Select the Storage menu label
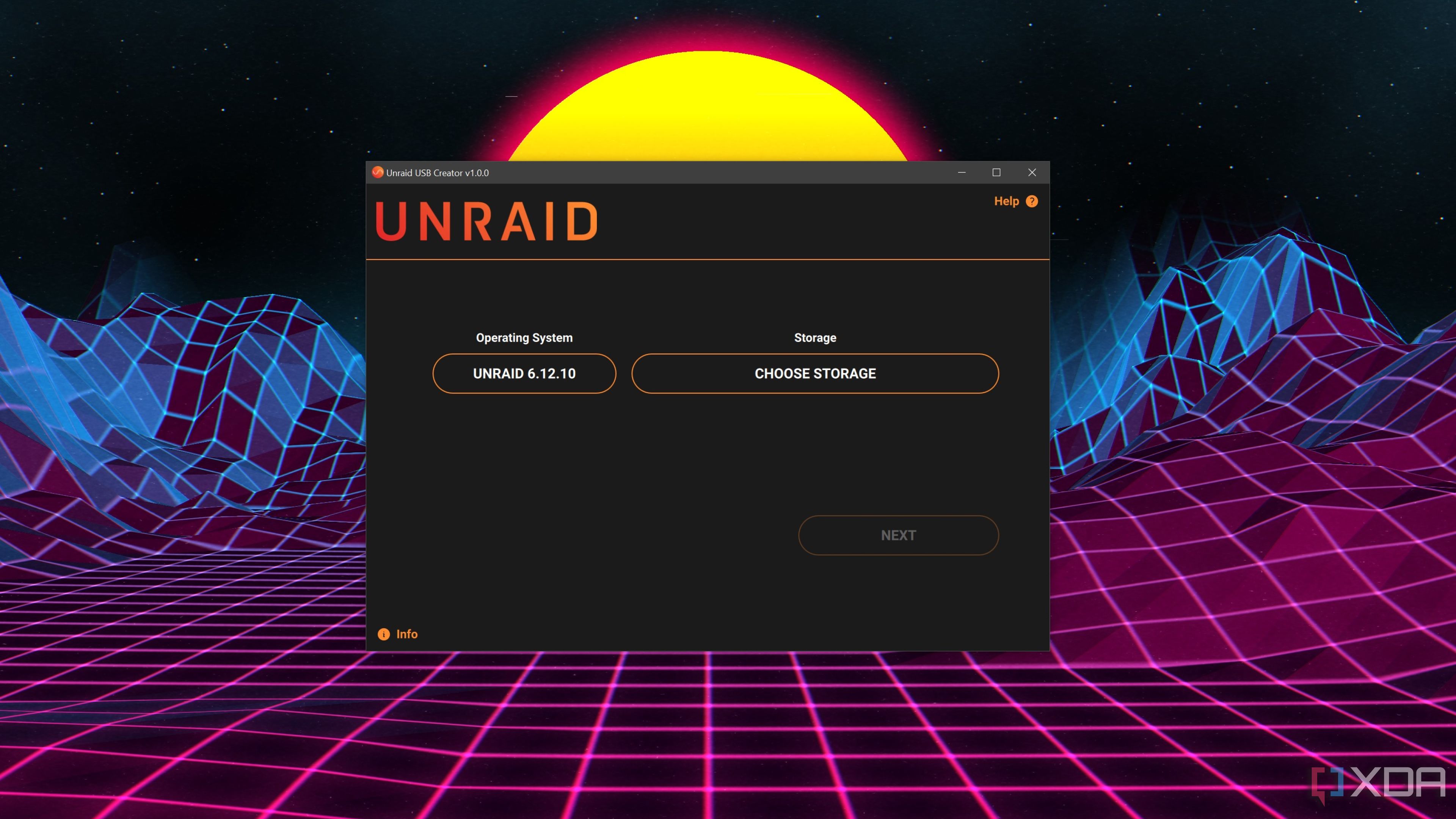This screenshot has width=1456, height=819. (x=815, y=337)
